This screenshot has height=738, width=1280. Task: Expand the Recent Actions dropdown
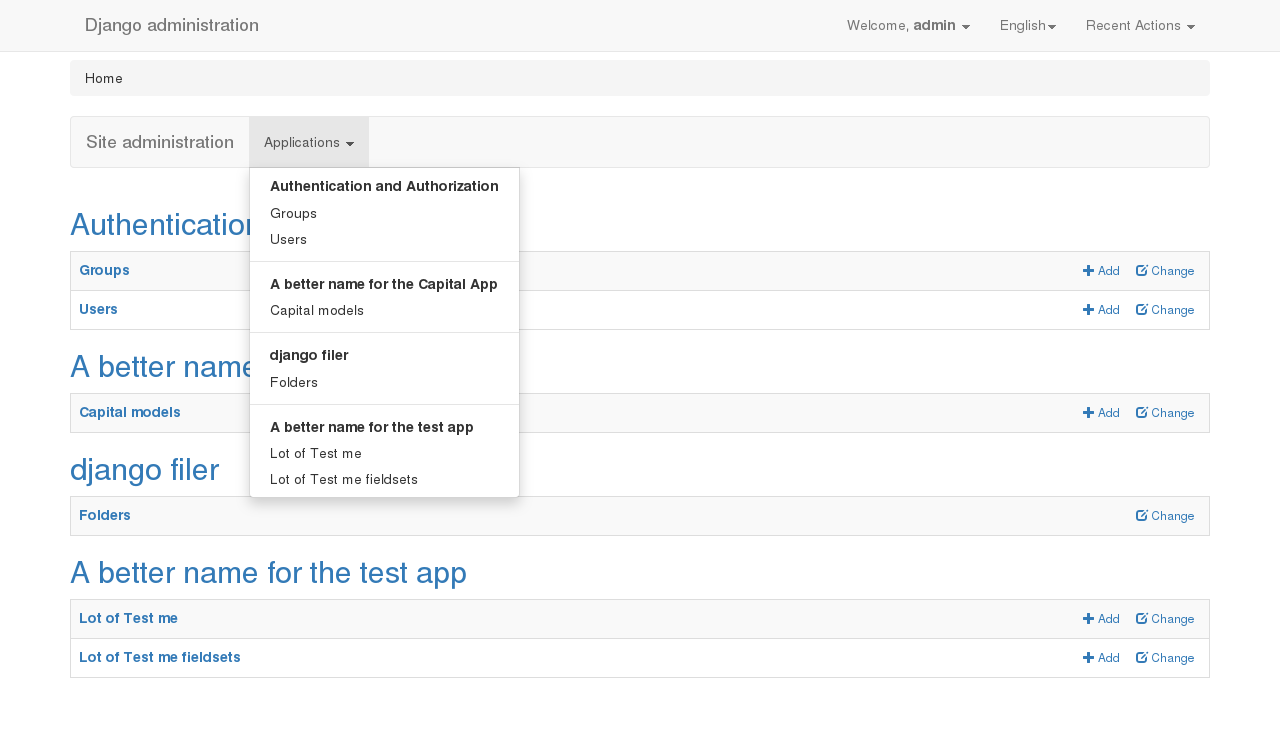coord(1140,25)
